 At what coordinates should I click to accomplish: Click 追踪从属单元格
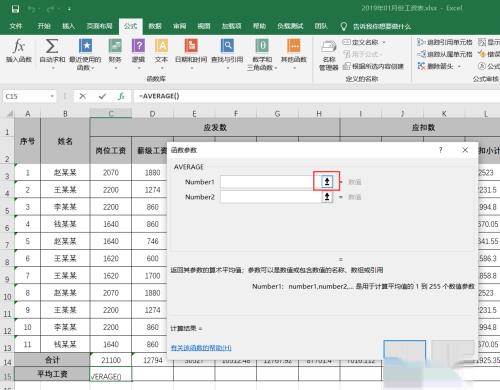pos(445,54)
